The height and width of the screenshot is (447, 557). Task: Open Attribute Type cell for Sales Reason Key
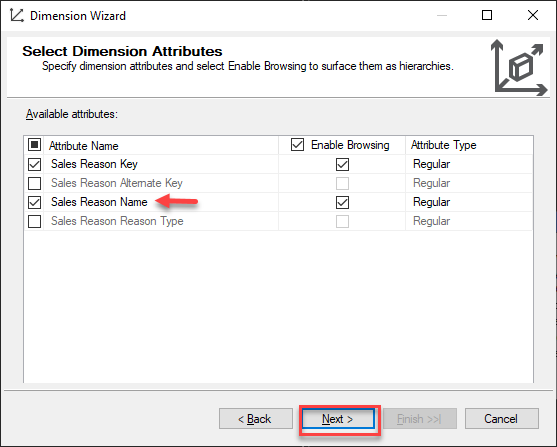[469, 164]
